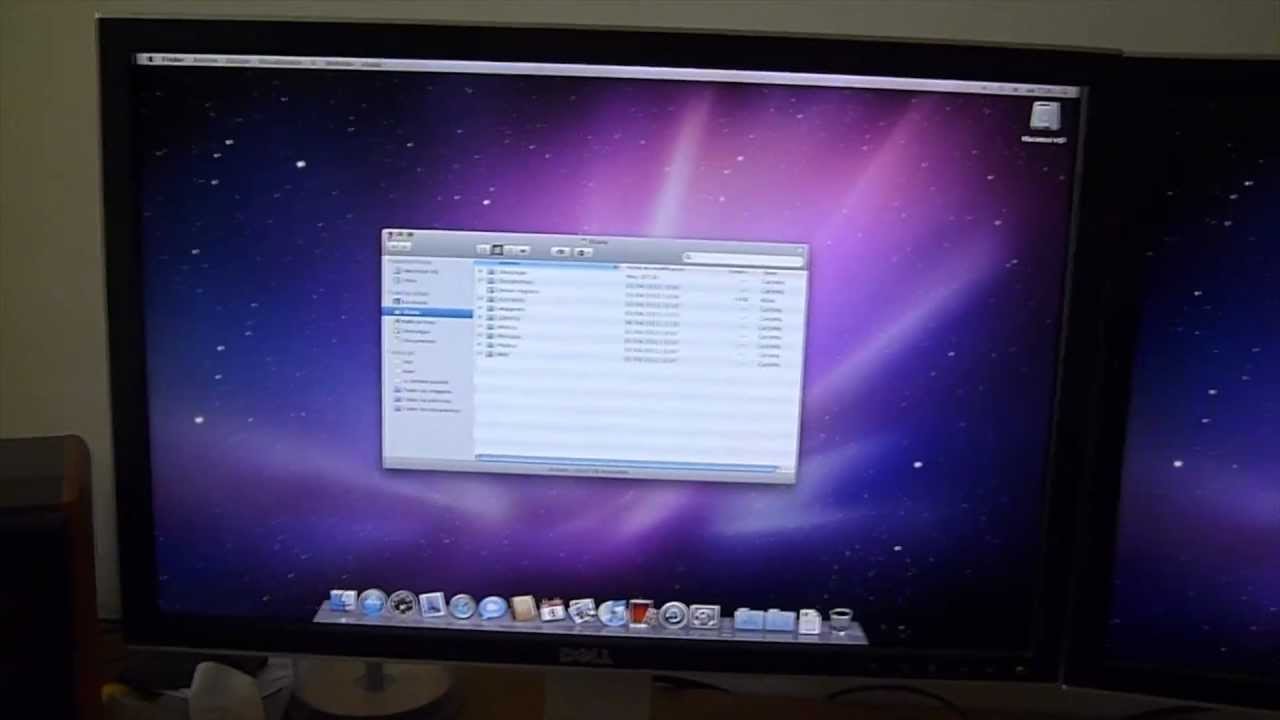
Task: Open the Trash in the Dock
Action: [840, 621]
